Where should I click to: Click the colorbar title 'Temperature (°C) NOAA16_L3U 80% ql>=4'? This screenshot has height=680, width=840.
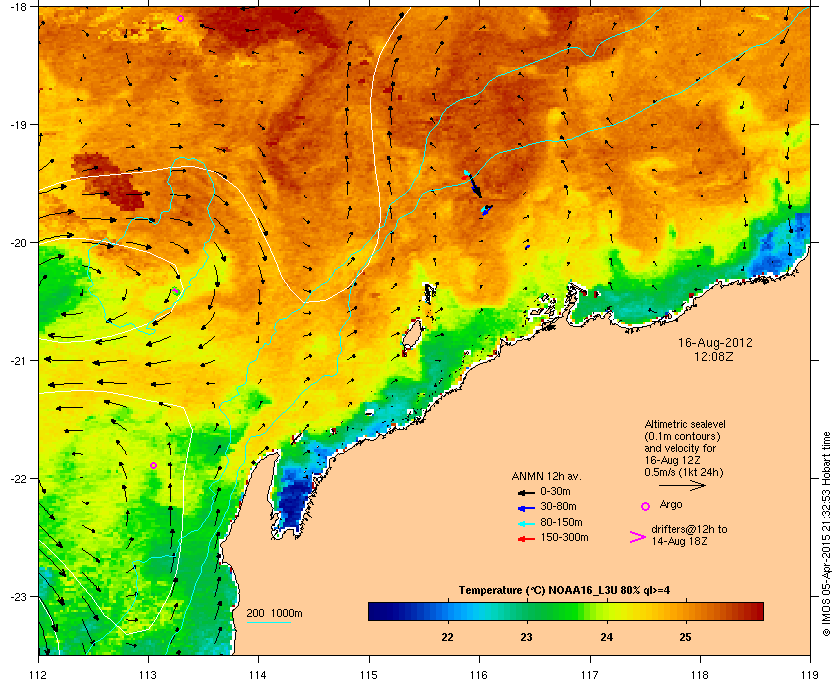tap(564, 591)
